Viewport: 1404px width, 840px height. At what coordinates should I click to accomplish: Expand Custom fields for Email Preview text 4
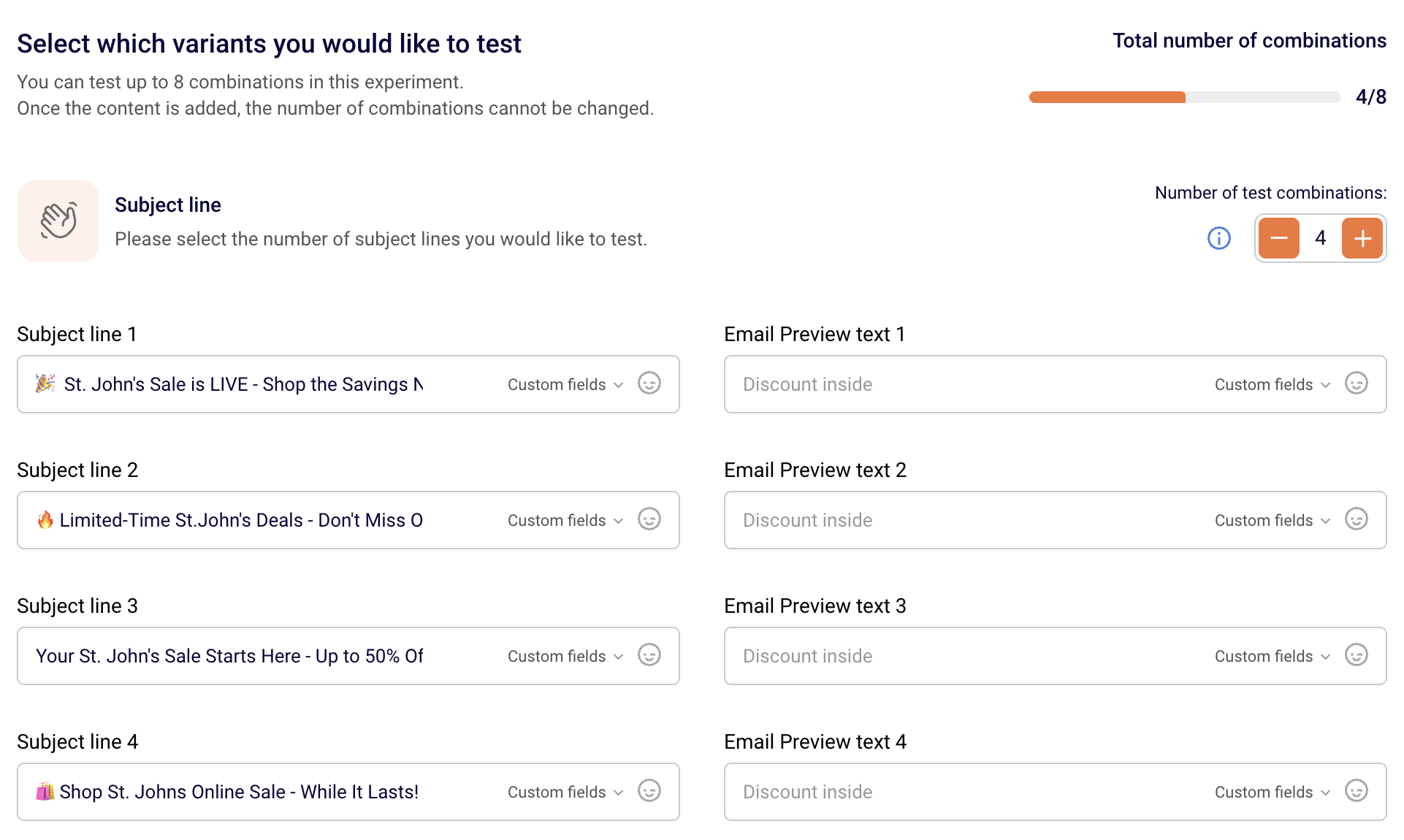(1272, 792)
